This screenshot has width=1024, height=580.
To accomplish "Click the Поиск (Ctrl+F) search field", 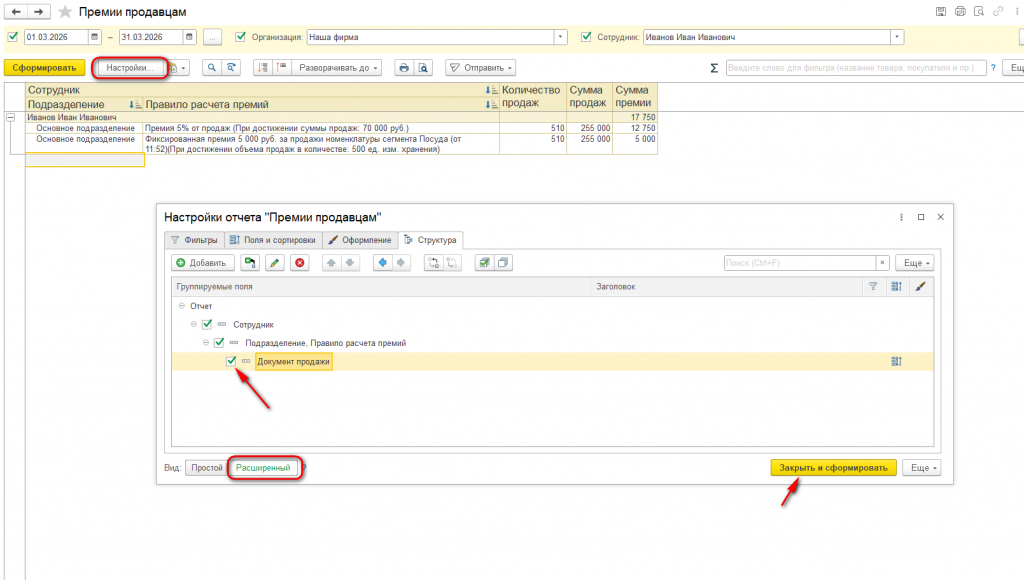I will (800, 263).
